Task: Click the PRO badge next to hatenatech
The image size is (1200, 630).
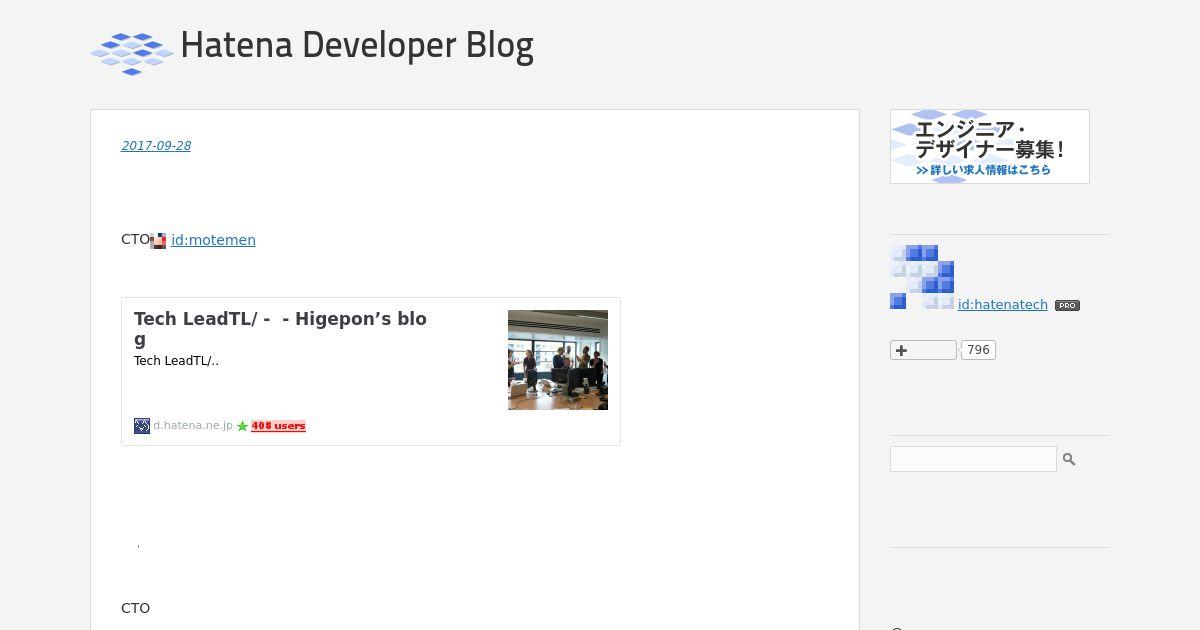Action: [x=1067, y=306]
